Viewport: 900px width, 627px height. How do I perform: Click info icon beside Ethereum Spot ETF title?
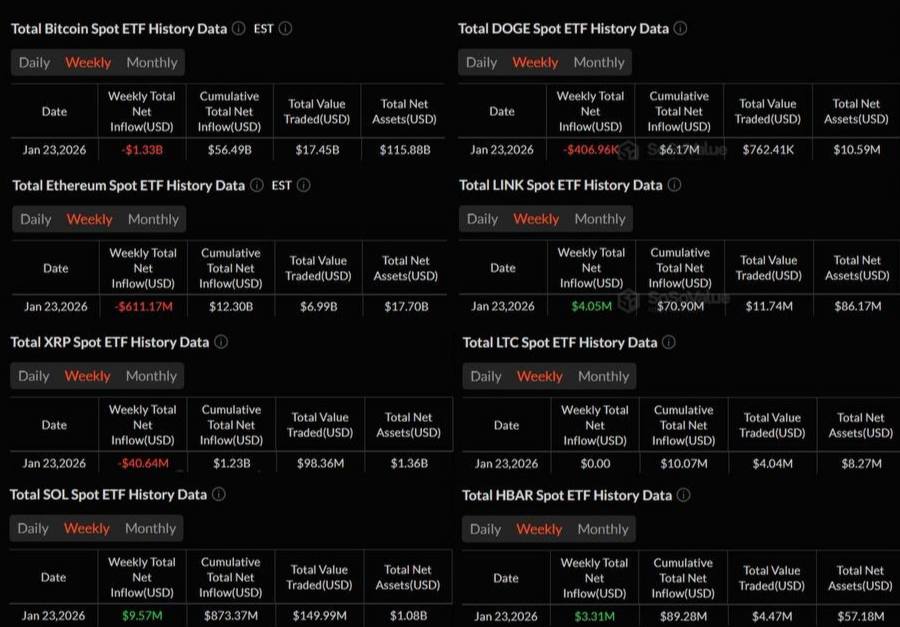point(256,185)
